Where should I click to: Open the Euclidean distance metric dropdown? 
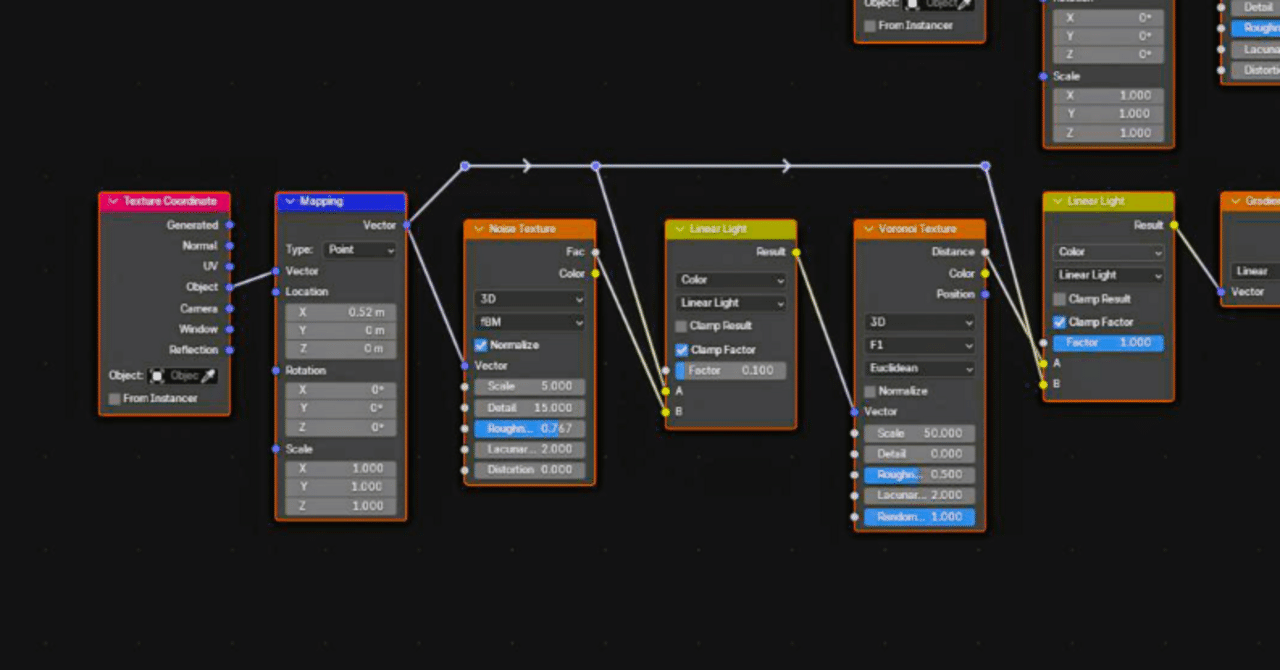pos(918,368)
